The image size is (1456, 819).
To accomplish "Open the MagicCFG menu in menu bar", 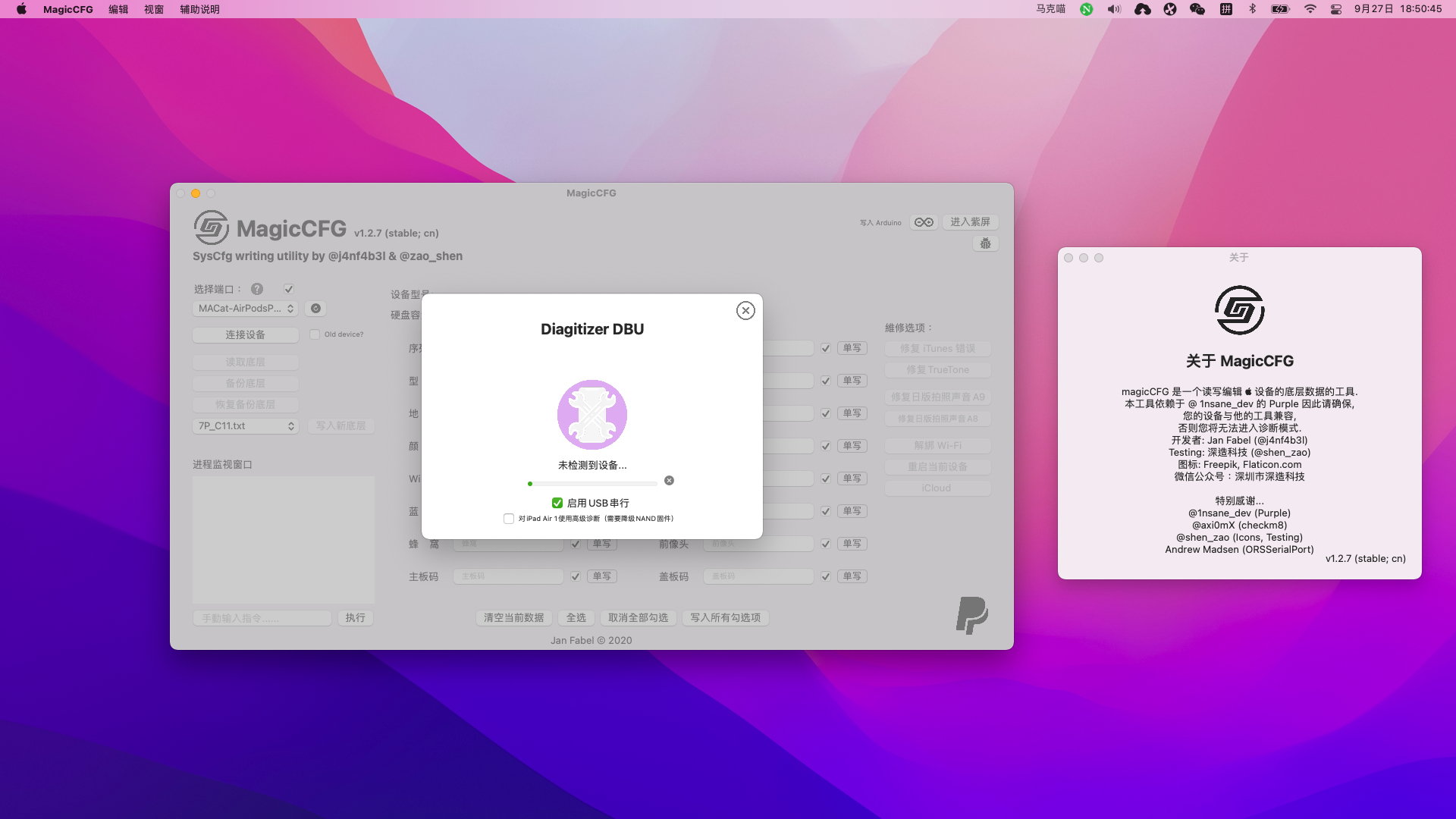I will (x=68, y=9).
